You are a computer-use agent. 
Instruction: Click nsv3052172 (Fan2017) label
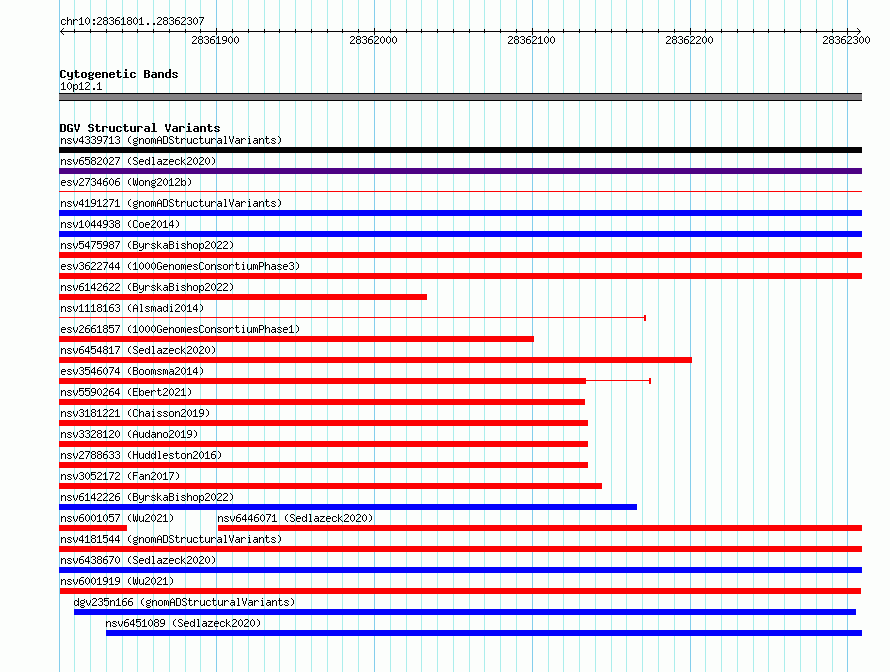click(120, 476)
